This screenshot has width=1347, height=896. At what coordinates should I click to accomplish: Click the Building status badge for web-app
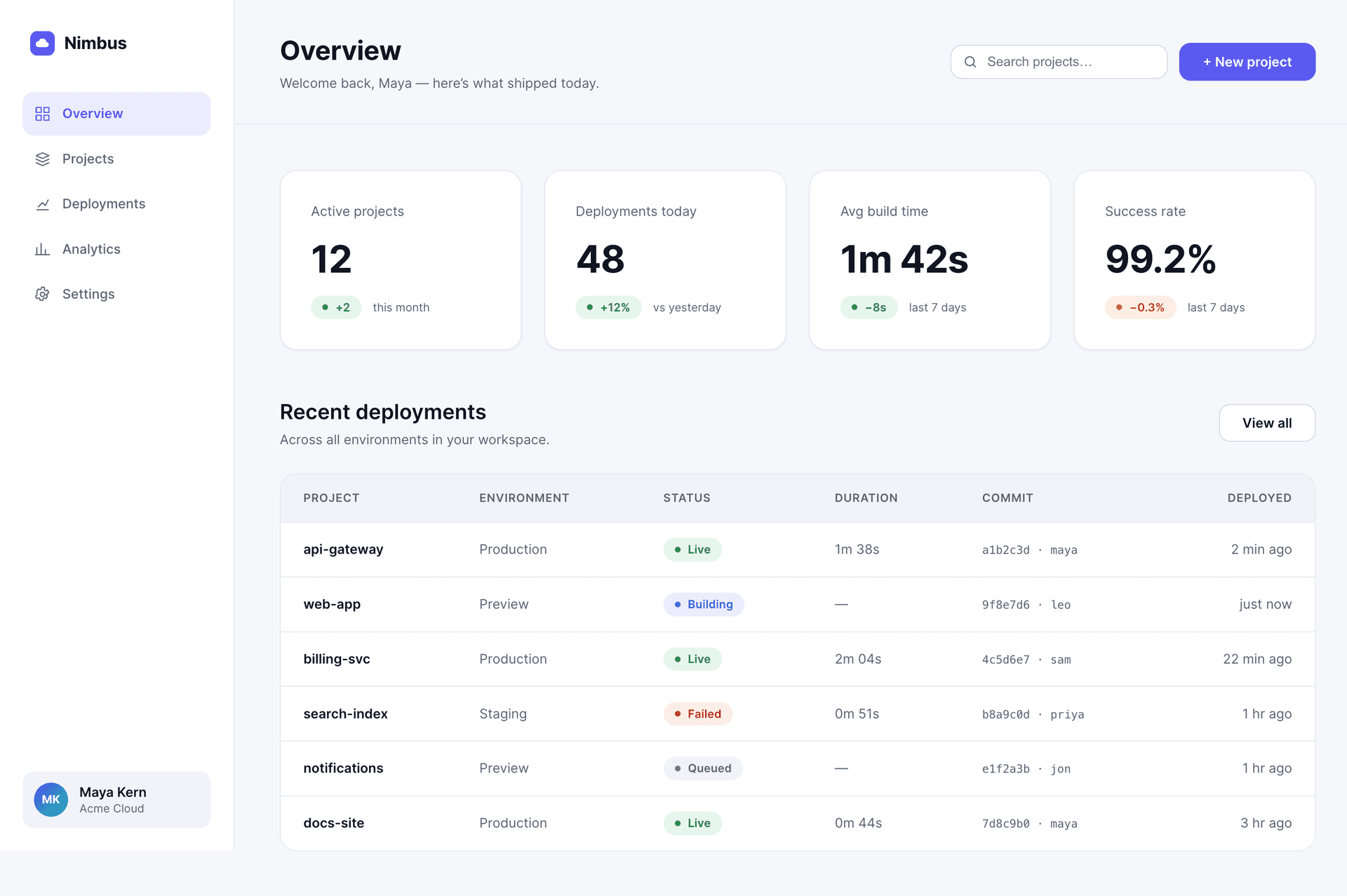click(704, 605)
